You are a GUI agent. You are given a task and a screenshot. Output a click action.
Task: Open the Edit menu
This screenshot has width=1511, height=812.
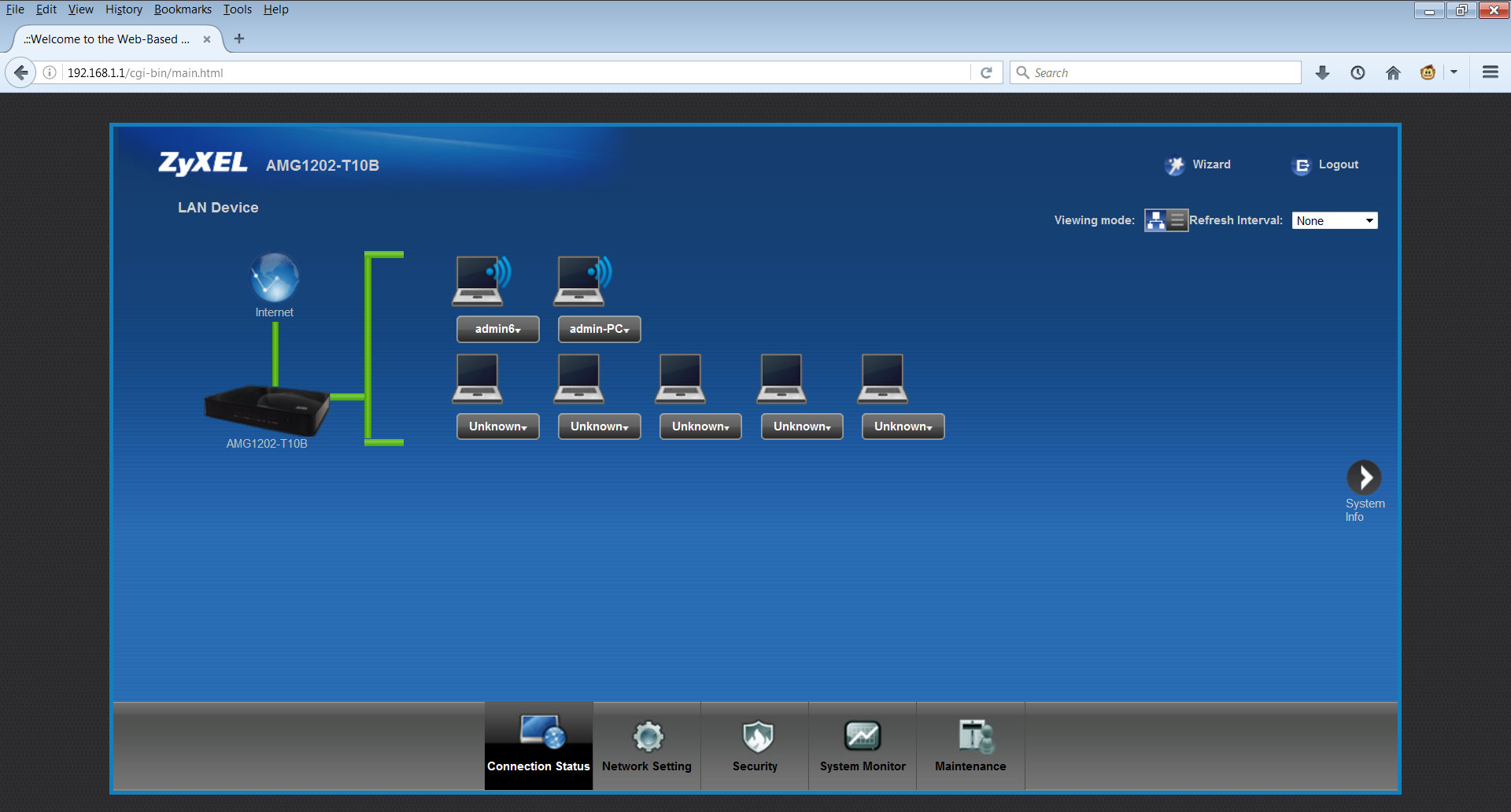(46, 9)
